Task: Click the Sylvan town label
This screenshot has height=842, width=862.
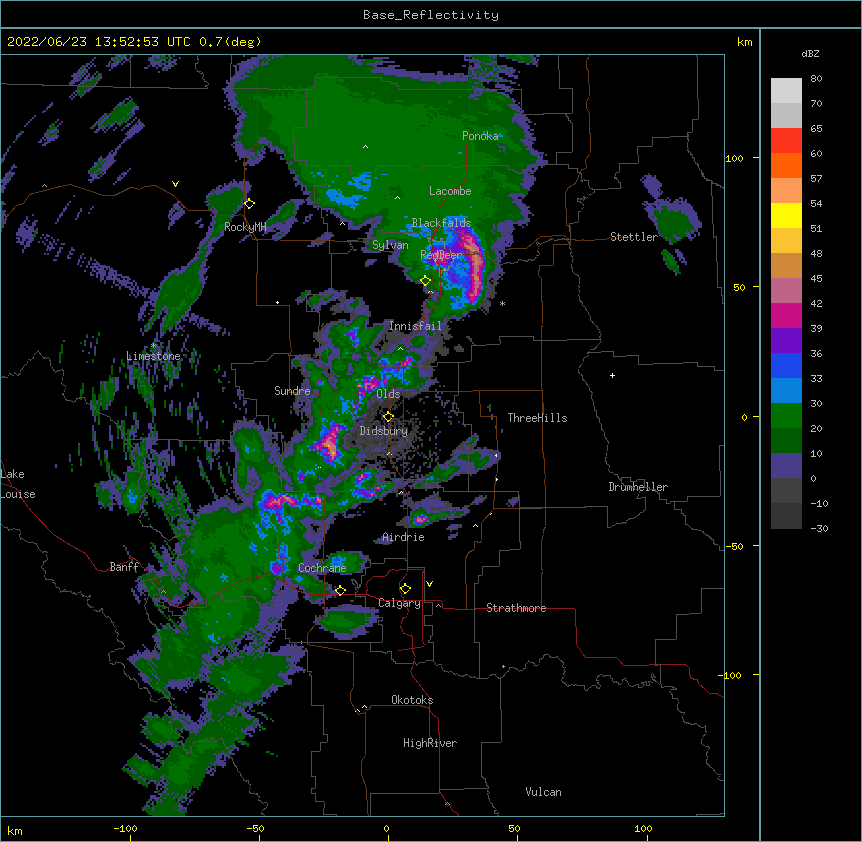Action: pos(390,245)
